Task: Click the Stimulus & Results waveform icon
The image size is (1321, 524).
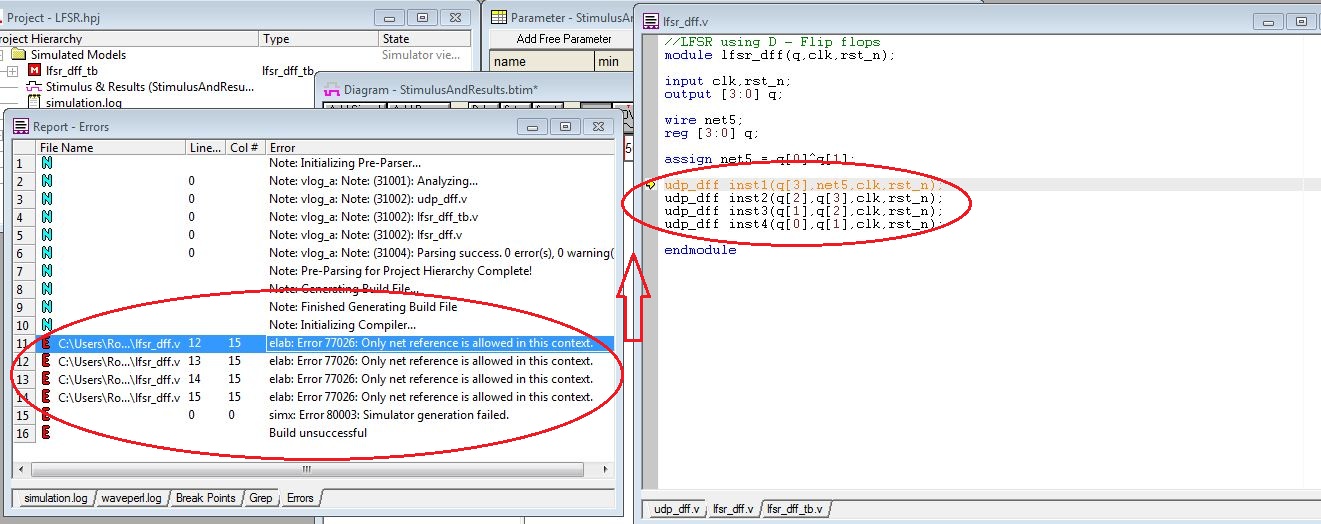Action: [x=34, y=87]
